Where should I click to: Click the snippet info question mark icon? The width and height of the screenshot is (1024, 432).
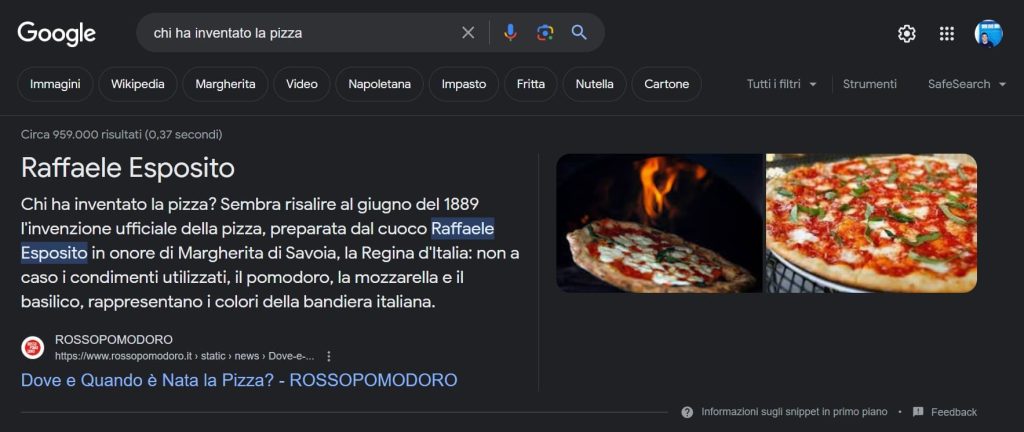(687, 412)
